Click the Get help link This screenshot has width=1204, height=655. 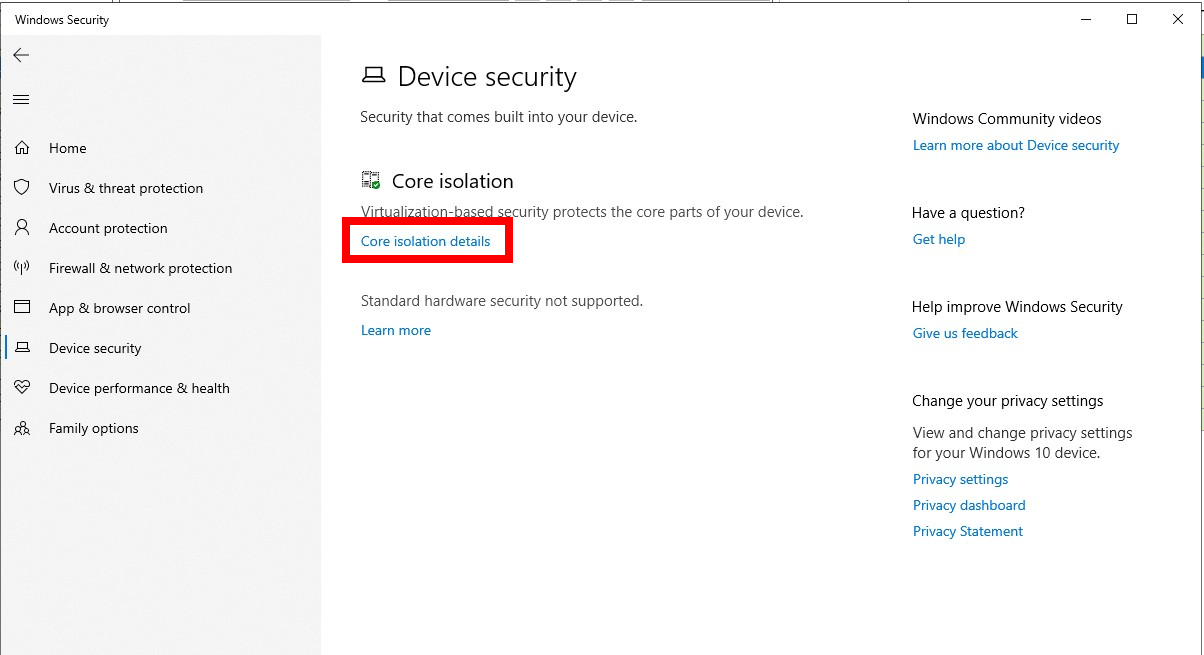(x=939, y=239)
